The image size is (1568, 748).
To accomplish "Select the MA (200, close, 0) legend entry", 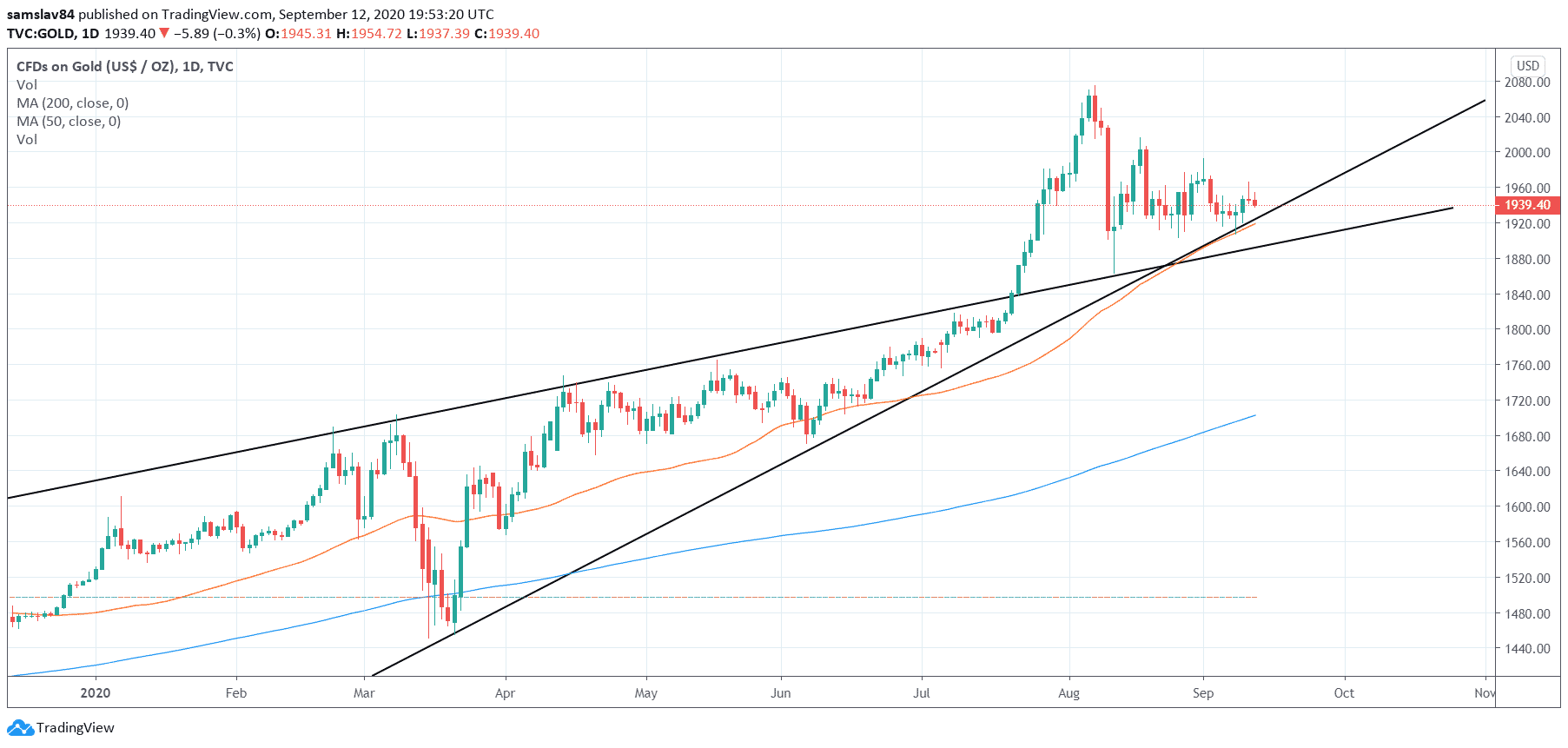I will pyautogui.click(x=72, y=103).
